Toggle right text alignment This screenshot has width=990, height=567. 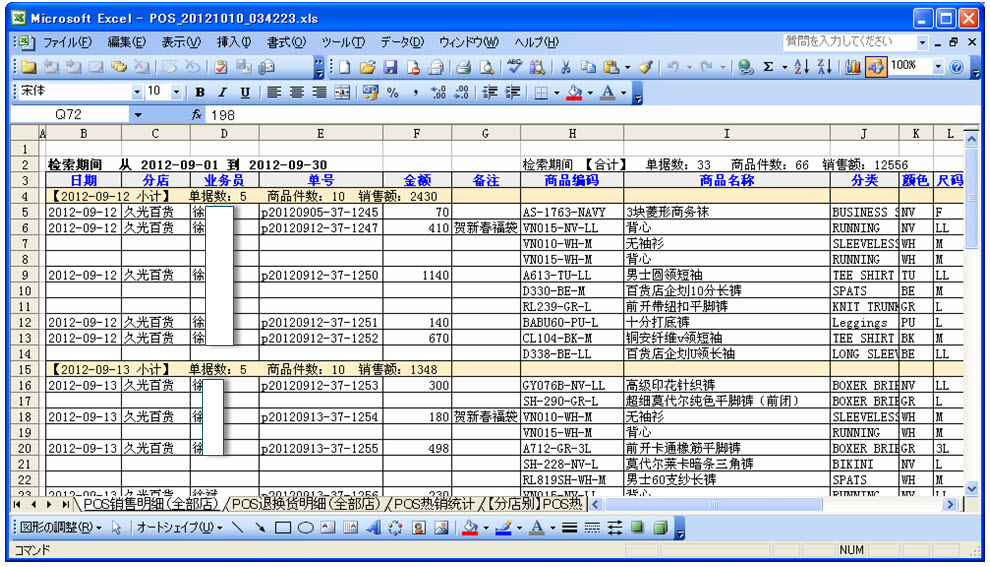(319, 93)
